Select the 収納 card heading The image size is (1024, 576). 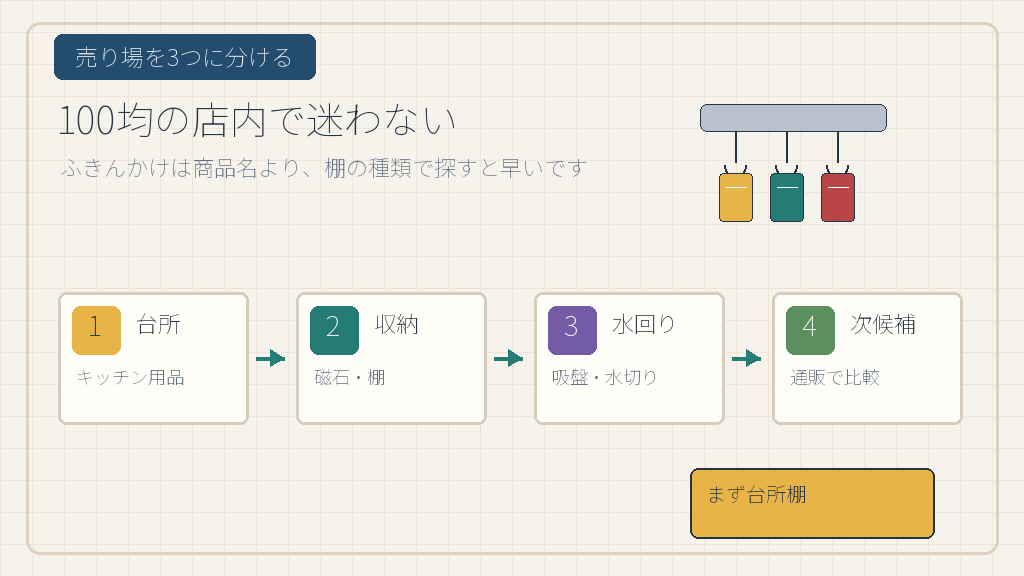pyautogui.click(x=396, y=325)
